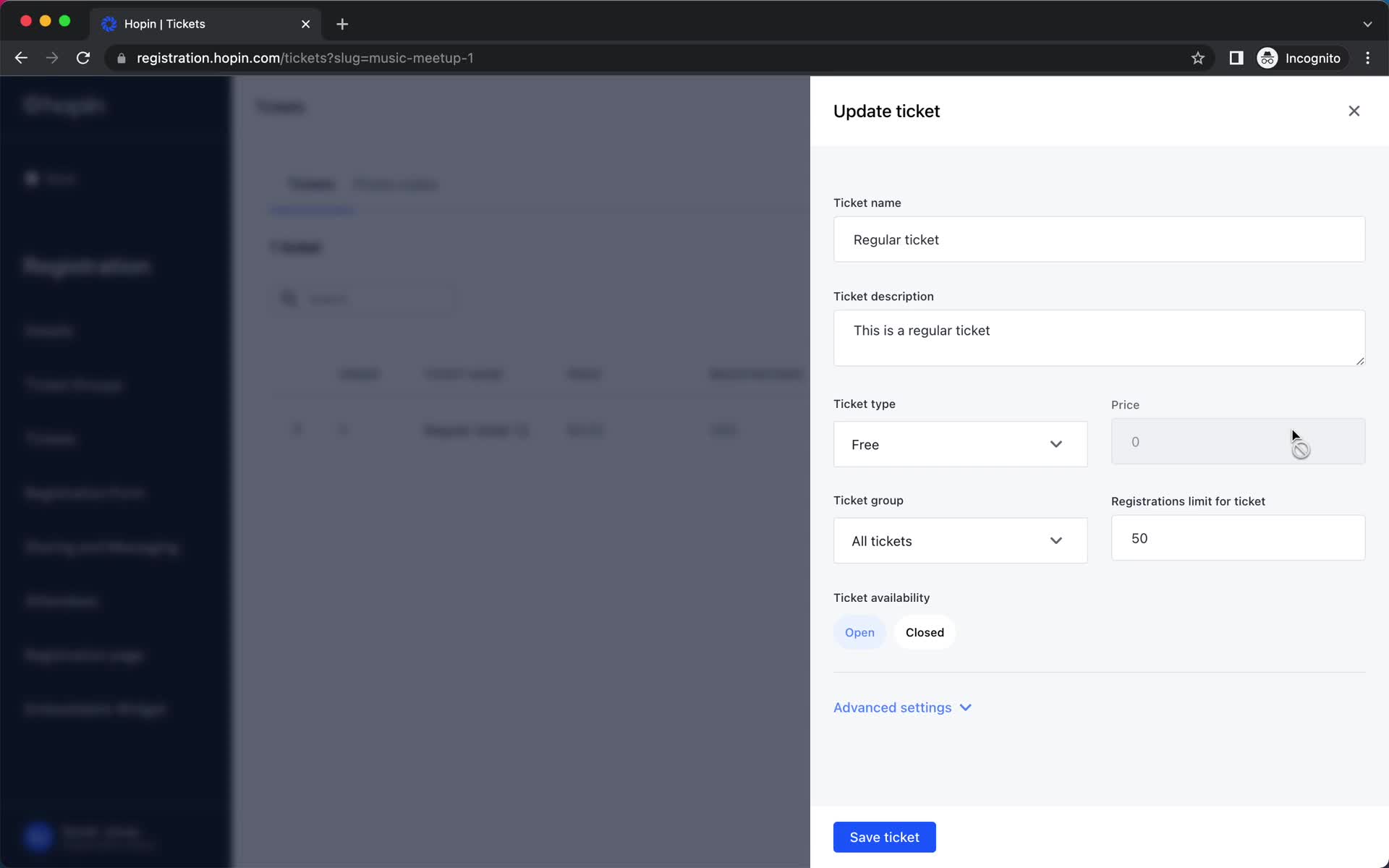Click the disabled Price field
This screenshot has width=1389, height=868.
(1238, 441)
